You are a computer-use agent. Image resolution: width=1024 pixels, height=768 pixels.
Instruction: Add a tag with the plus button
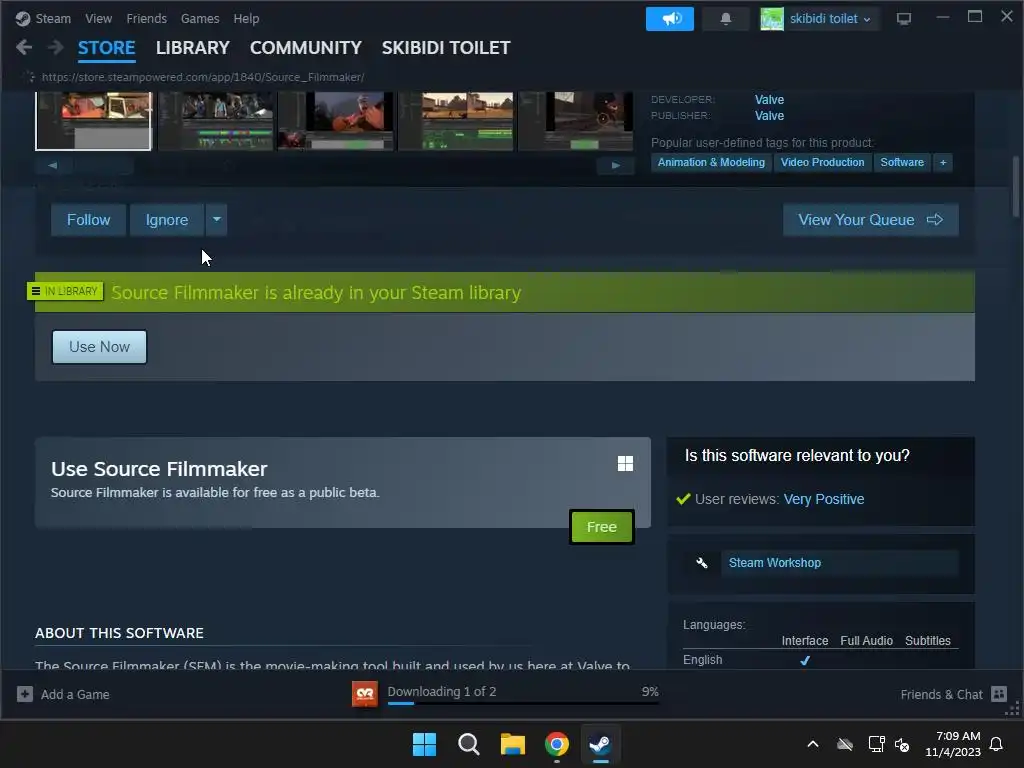tap(943, 163)
